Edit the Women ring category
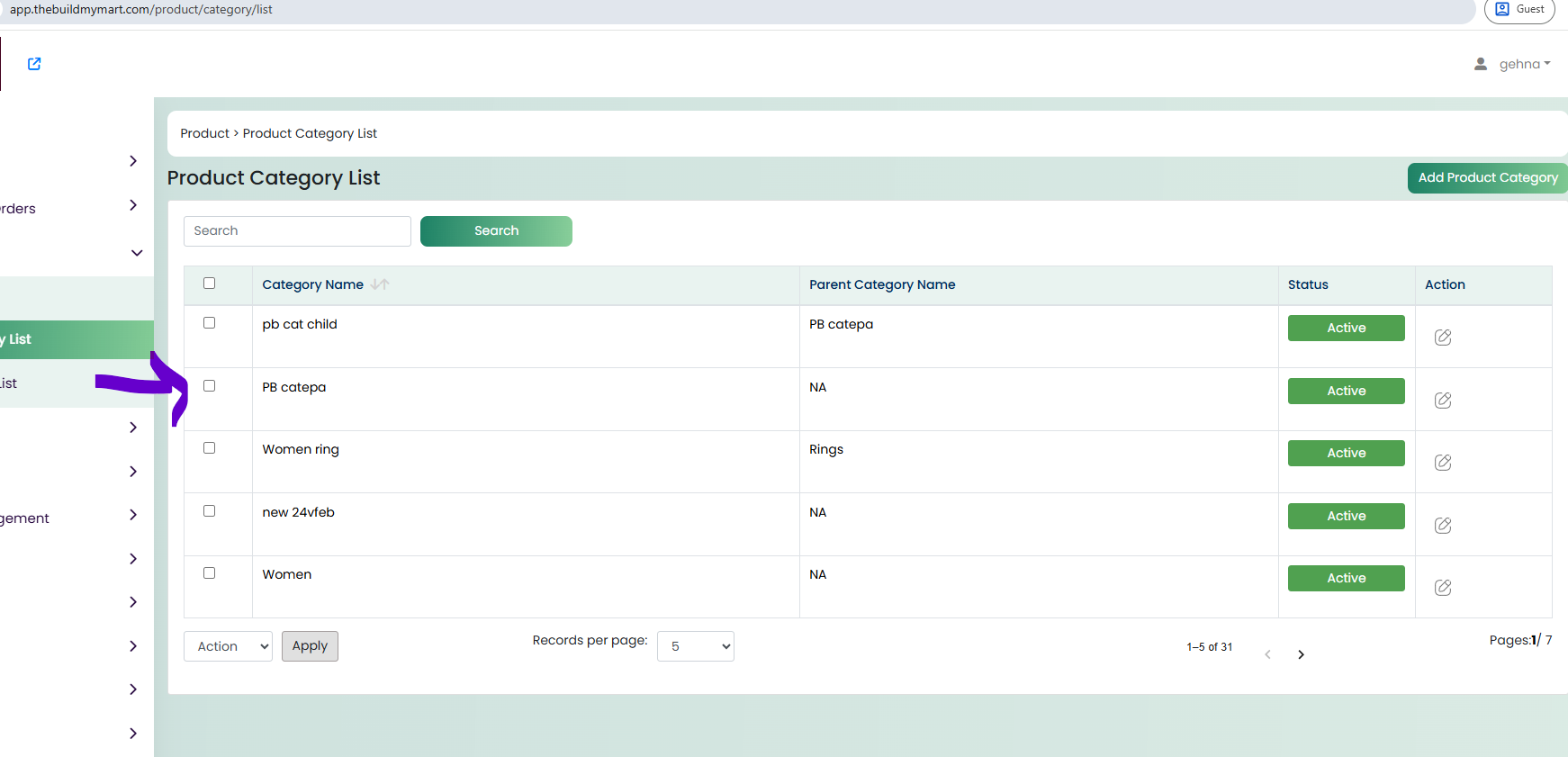 click(1443, 463)
